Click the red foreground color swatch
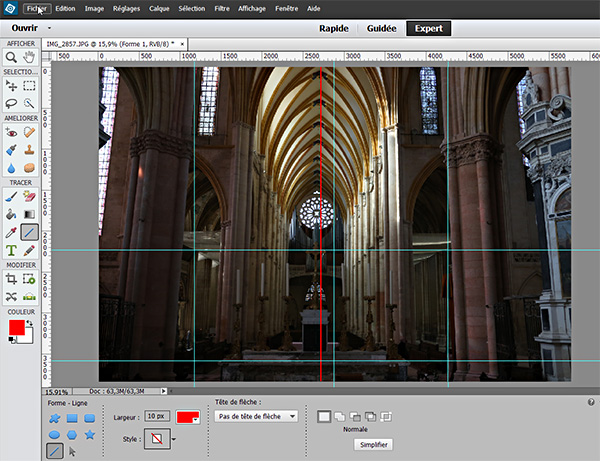600x461 pixels. click(x=17, y=328)
